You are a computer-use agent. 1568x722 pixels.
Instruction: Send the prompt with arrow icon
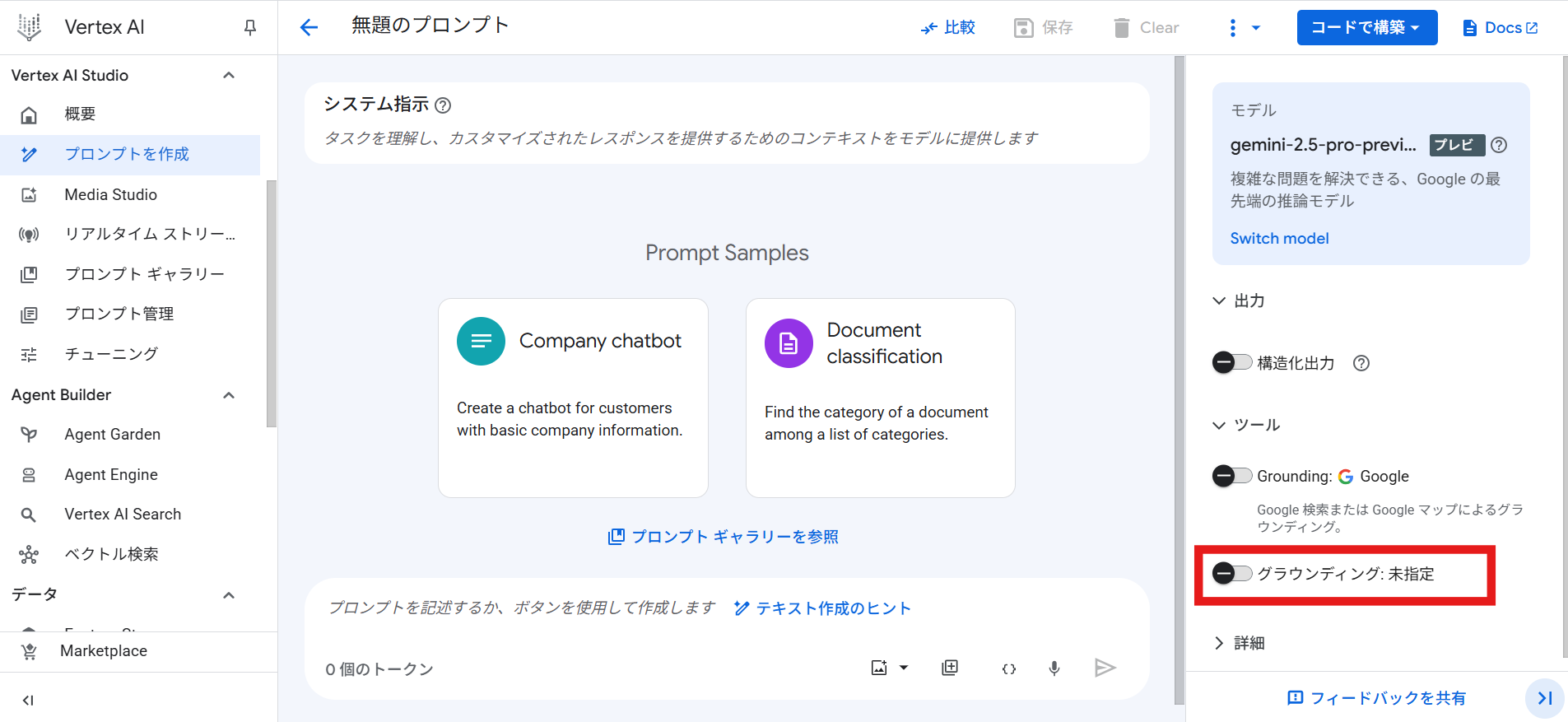(x=1105, y=668)
